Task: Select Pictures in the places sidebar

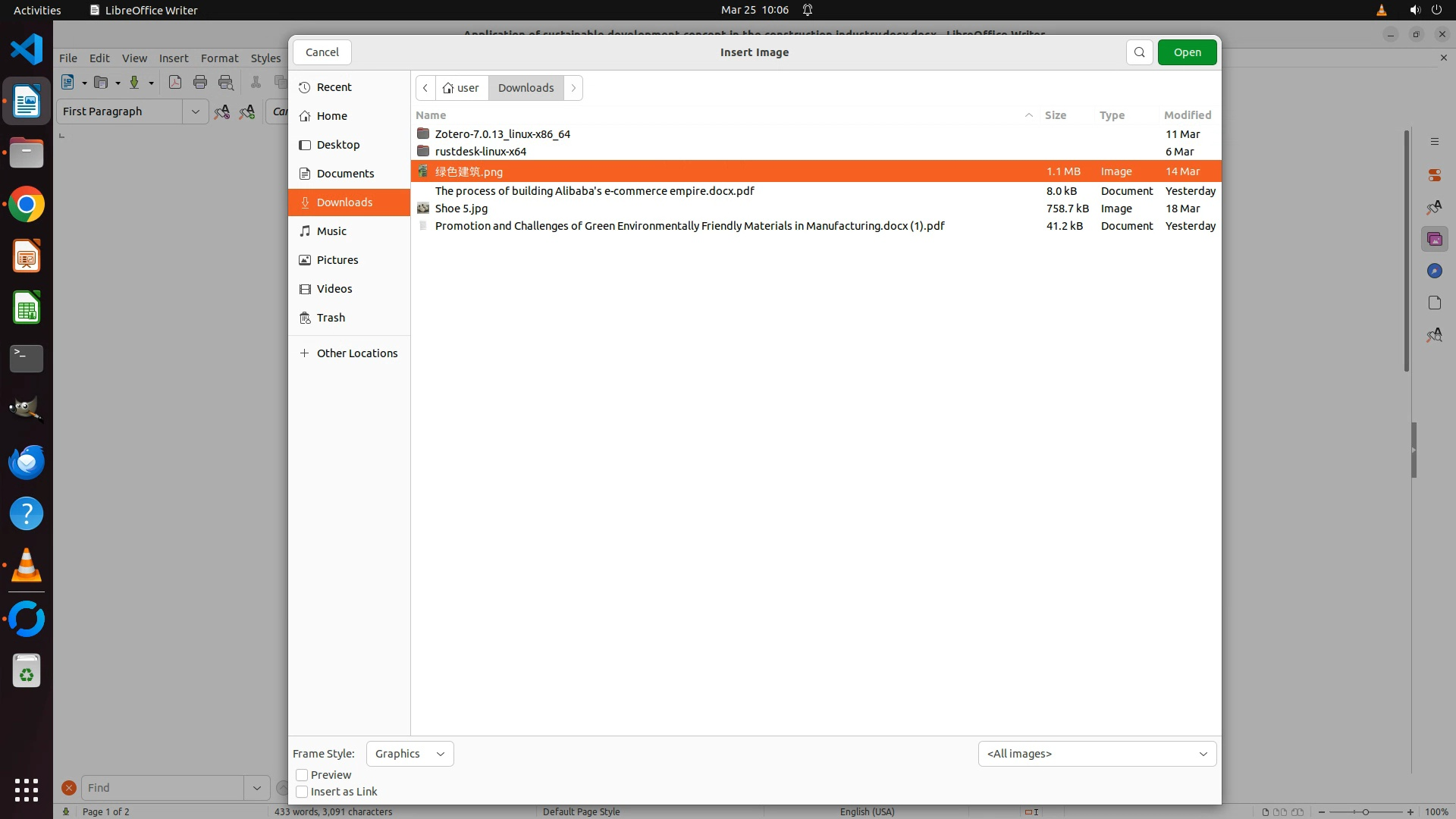Action: (337, 260)
